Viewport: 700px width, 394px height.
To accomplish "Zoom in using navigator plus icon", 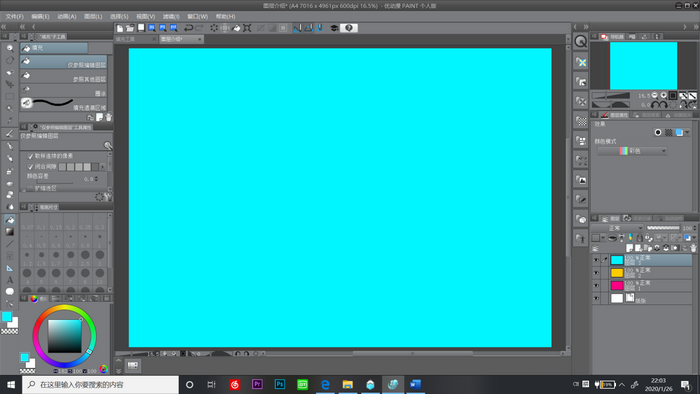I will click(663, 95).
